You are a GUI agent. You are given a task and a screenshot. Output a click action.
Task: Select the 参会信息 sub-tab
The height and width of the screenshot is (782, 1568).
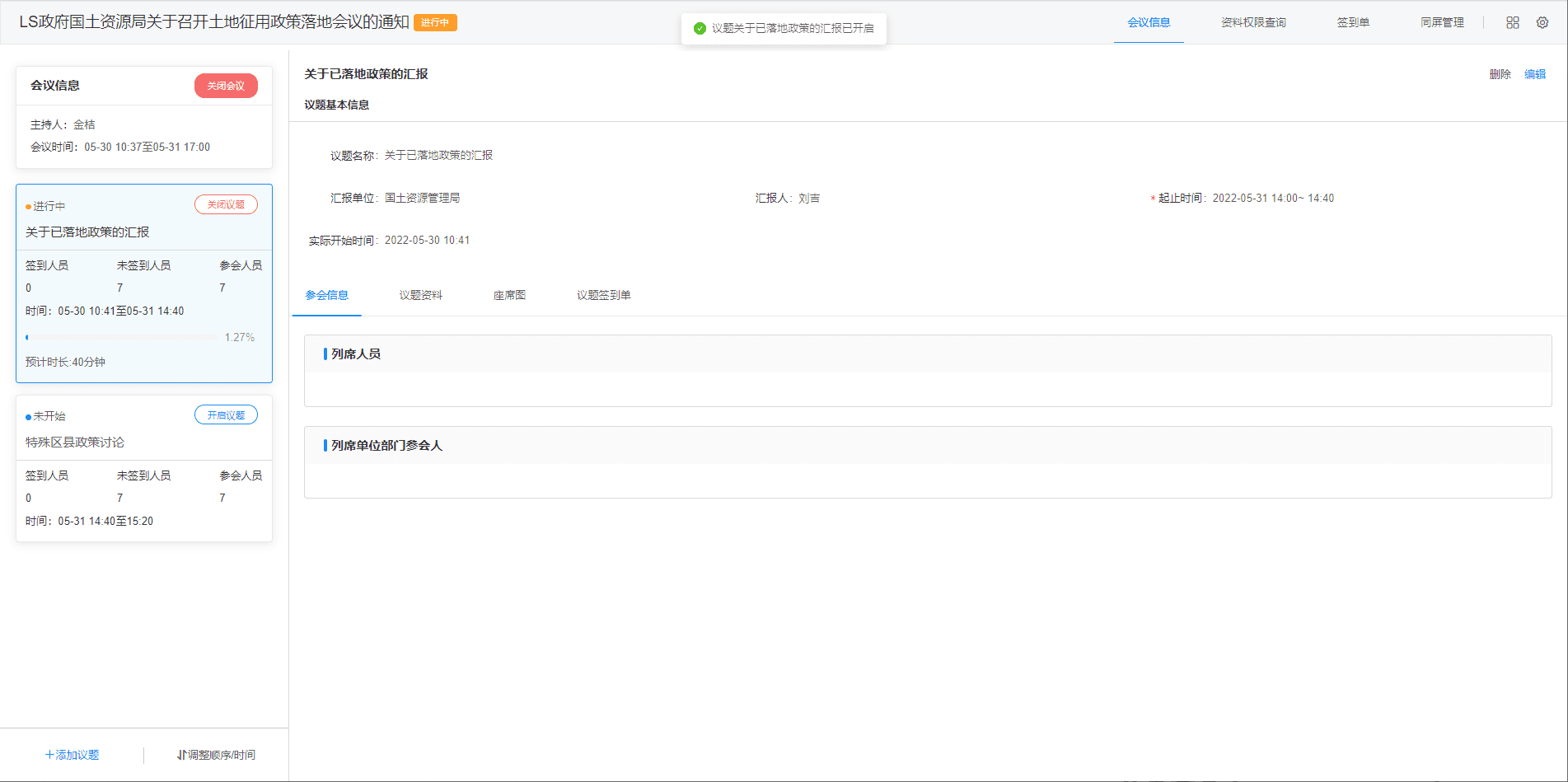[x=326, y=295]
